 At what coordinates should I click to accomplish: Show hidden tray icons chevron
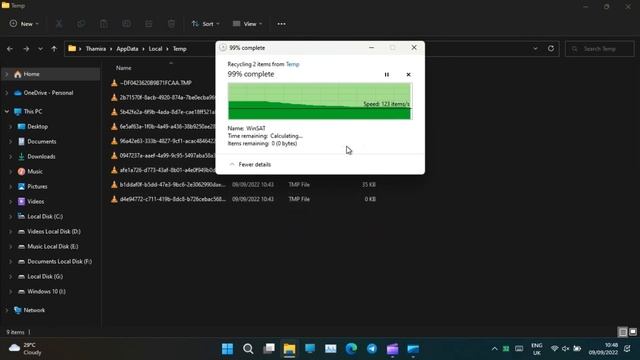(494, 349)
